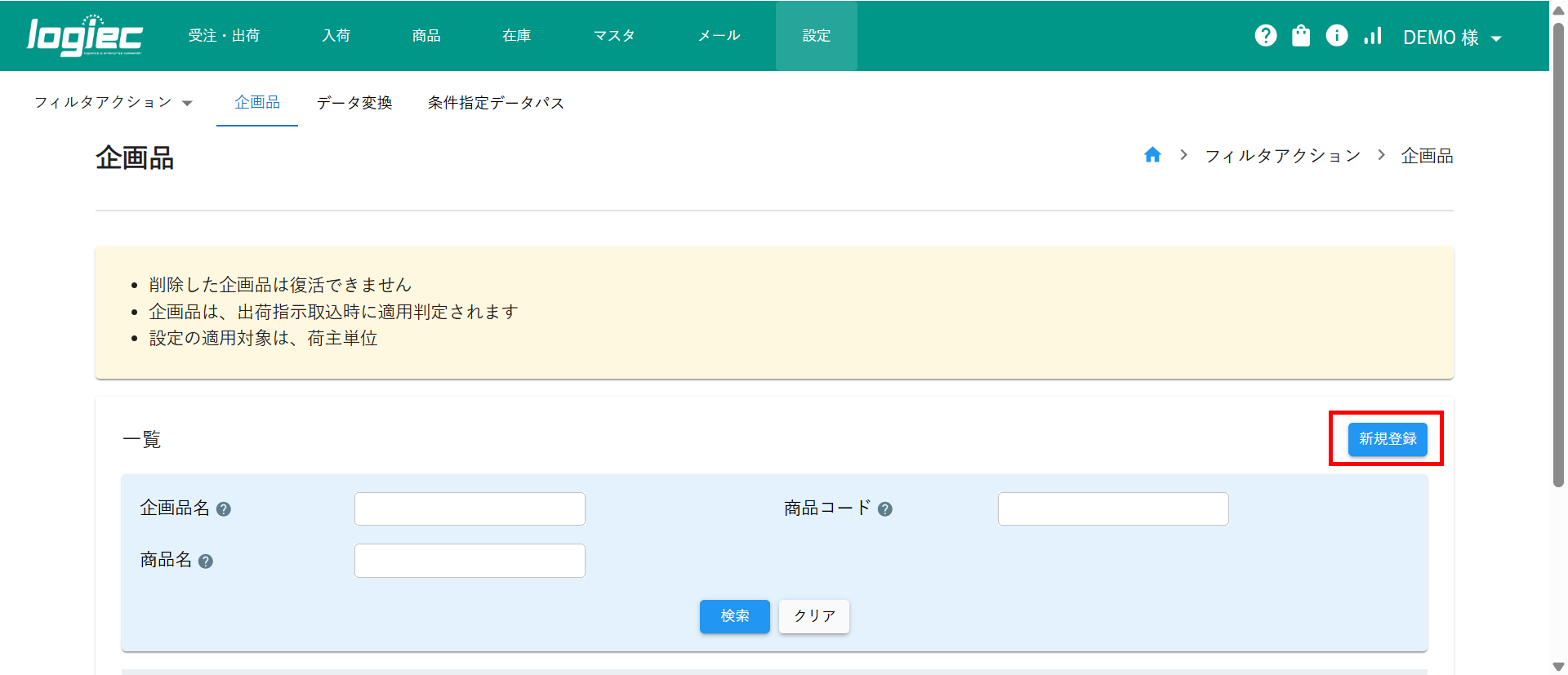Open the マスタ menu

(613, 36)
